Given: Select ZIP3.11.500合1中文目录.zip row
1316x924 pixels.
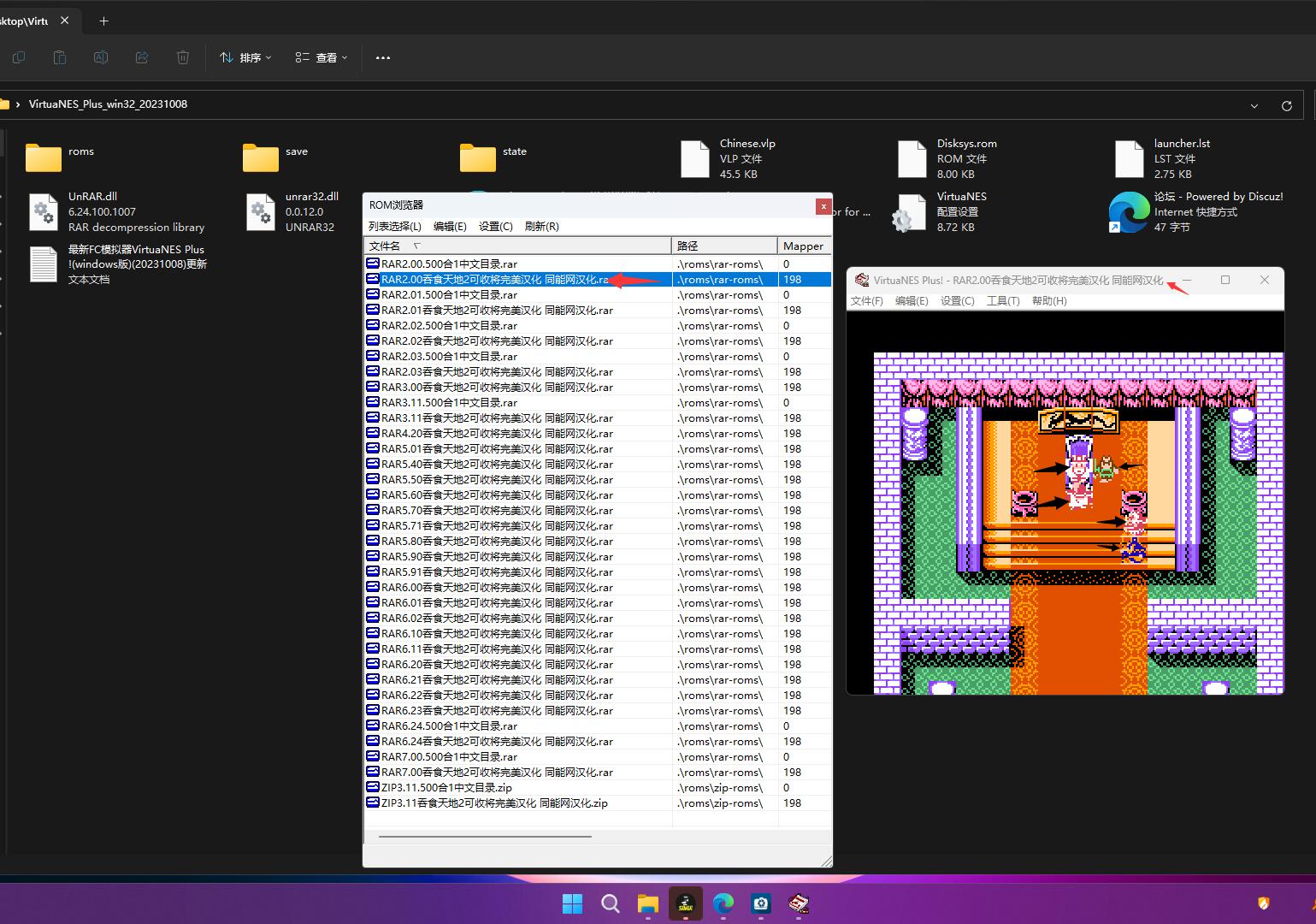Looking at the screenshot, I should pos(598,788).
